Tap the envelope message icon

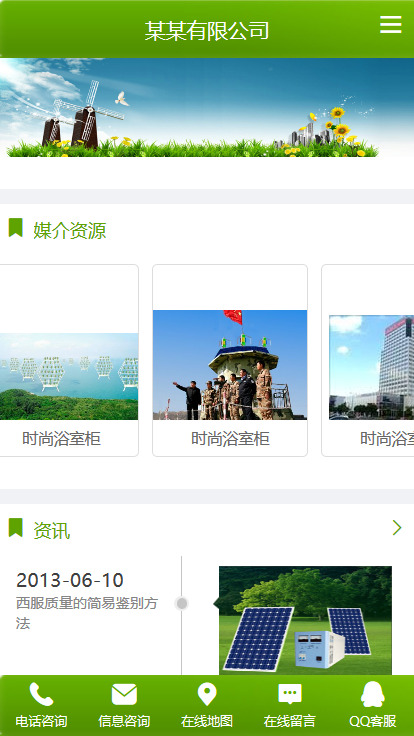click(124, 694)
